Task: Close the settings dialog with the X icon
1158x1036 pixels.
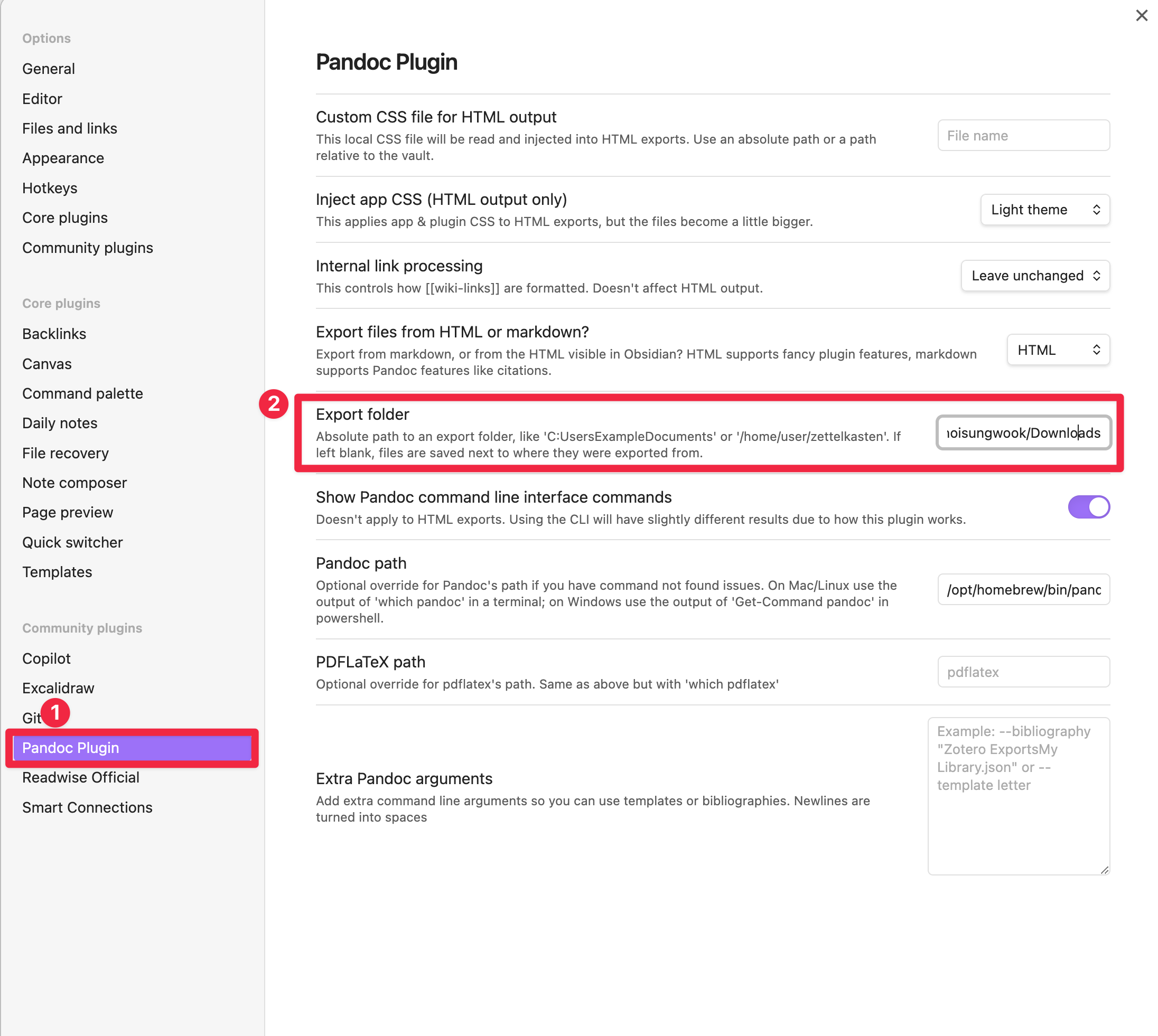Action: (1141, 15)
